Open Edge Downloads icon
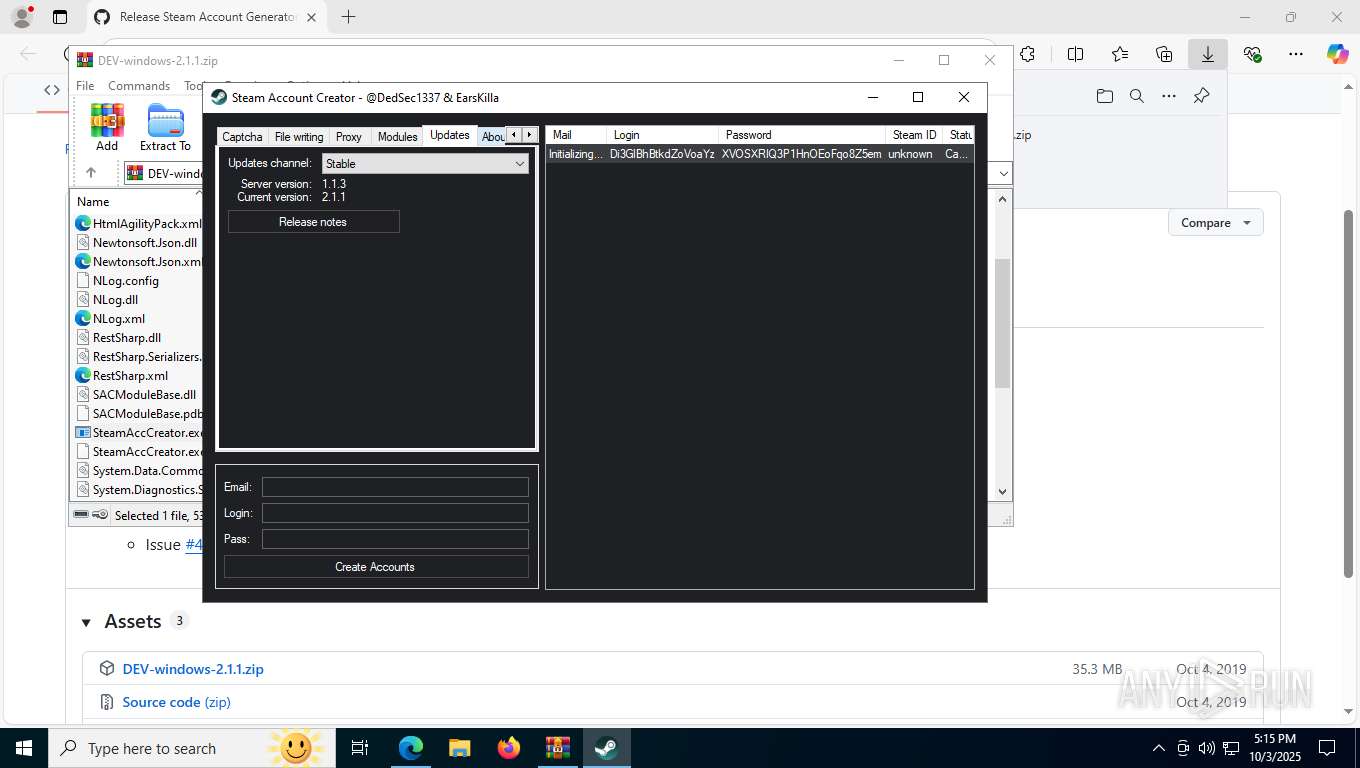Image resolution: width=1360 pixels, height=768 pixels. pyautogui.click(x=1208, y=55)
